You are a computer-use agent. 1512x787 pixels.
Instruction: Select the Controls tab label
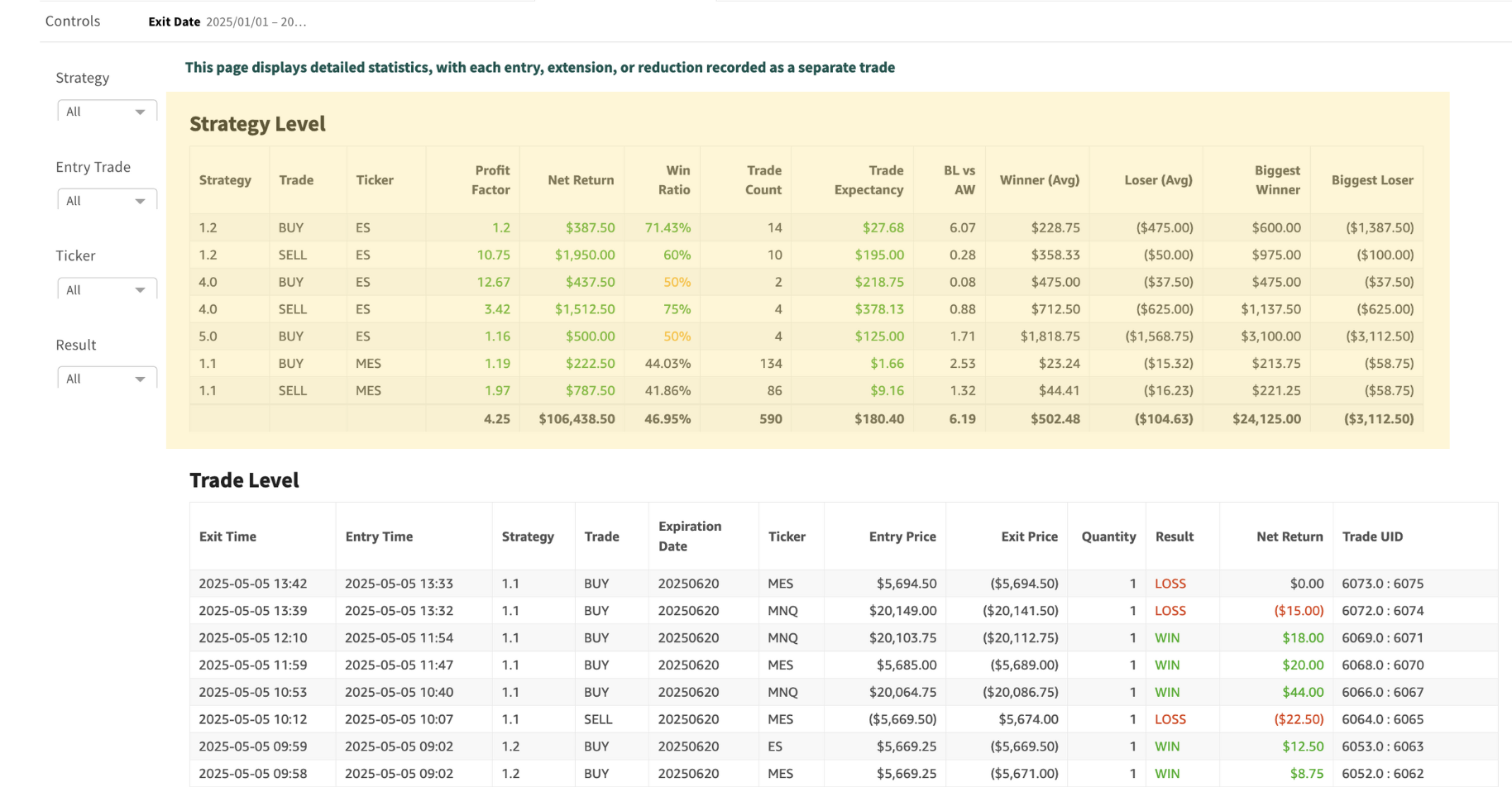(x=73, y=21)
